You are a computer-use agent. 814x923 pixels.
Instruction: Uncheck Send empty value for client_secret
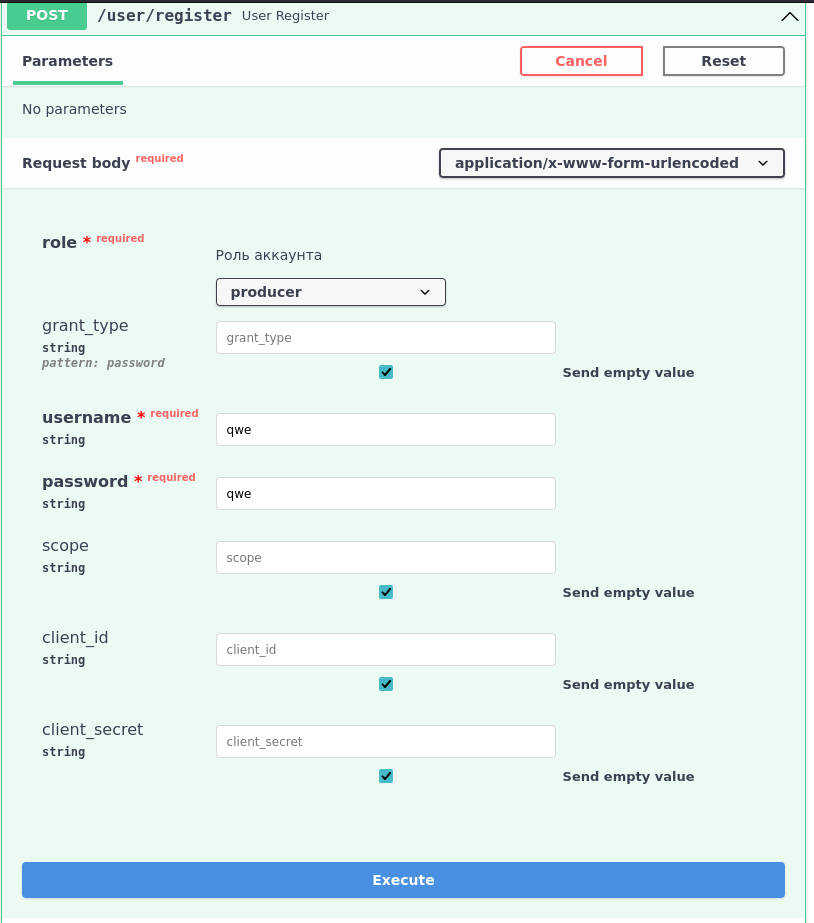385,776
